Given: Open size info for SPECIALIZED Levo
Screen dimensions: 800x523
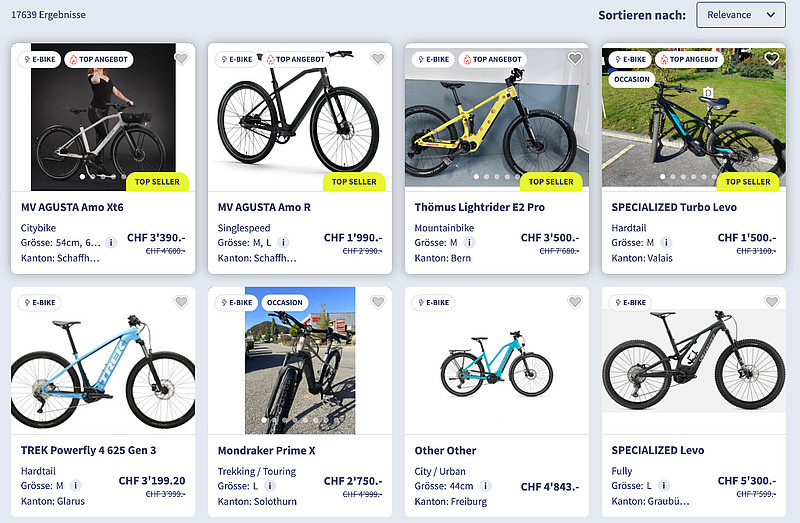Looking at the screenshot, I should pos(663,486).
